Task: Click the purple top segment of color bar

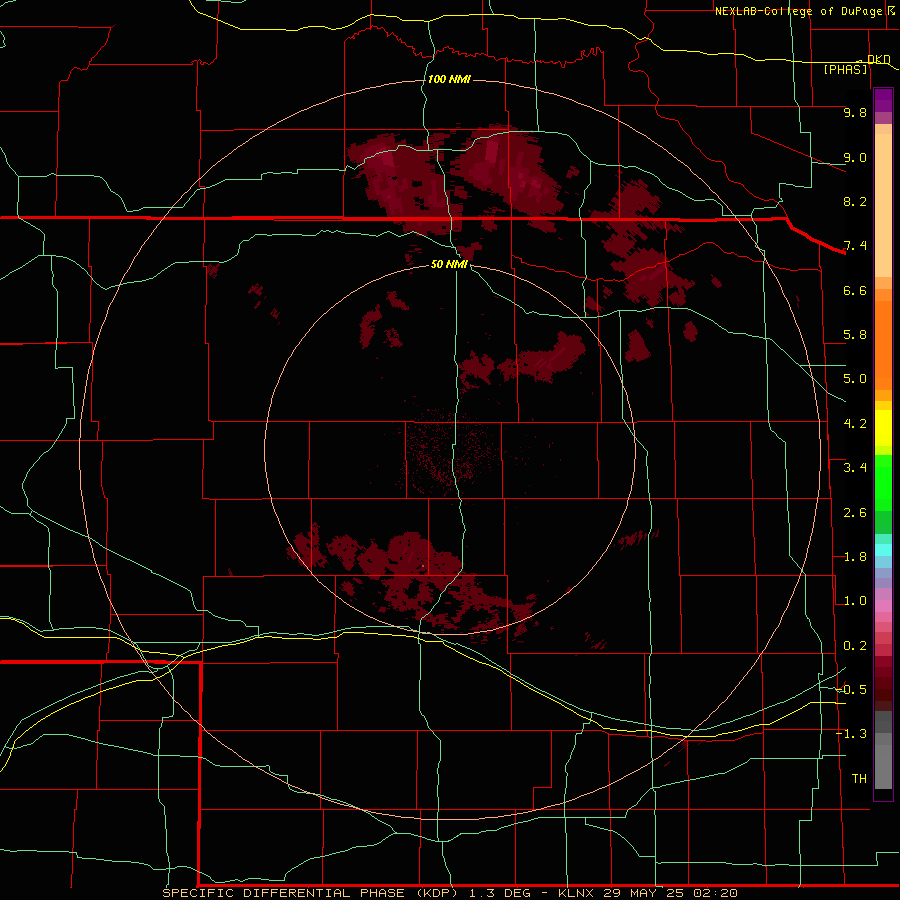Action: pos(883,98)
